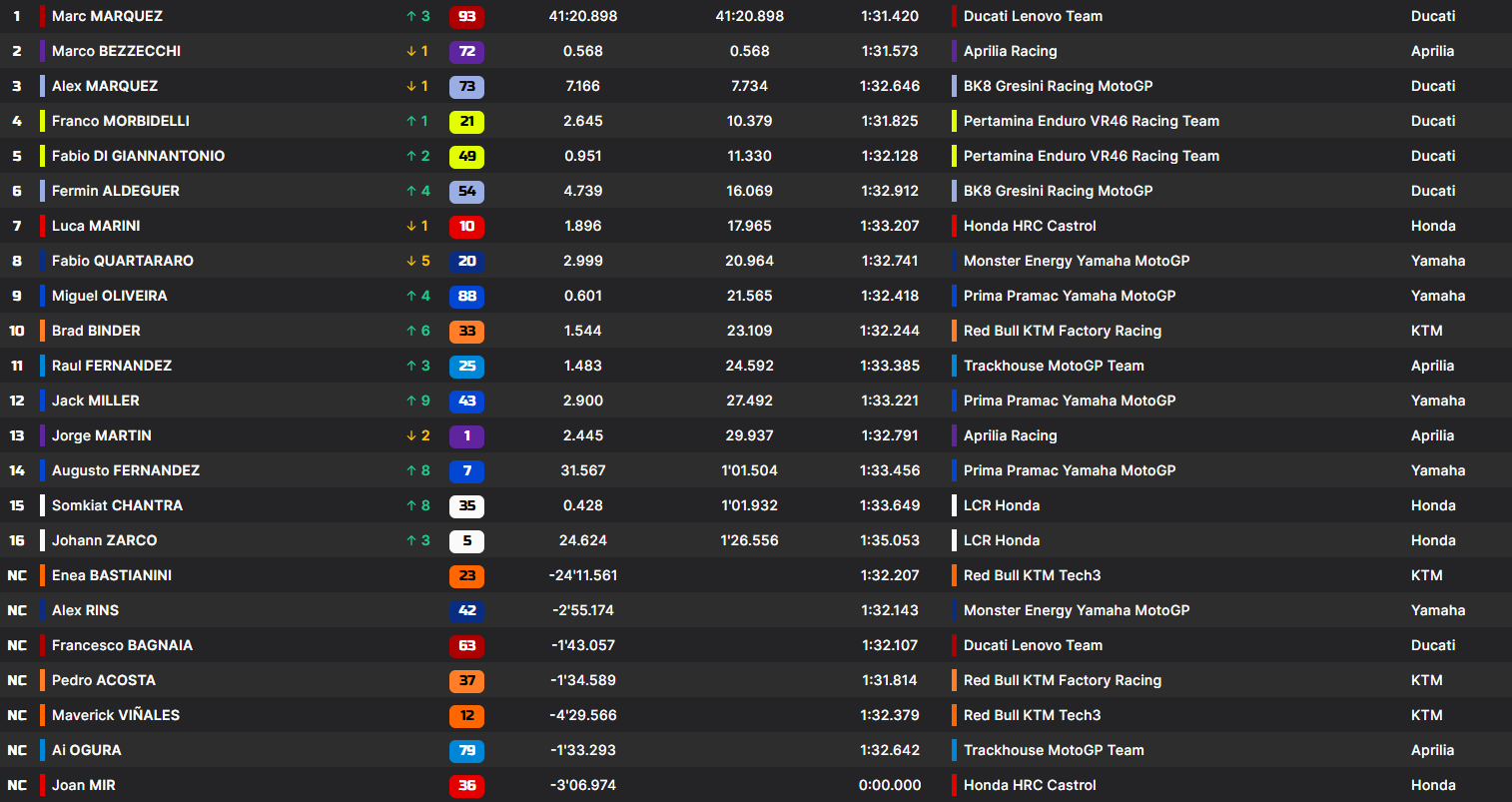Click the green up arrow beside Jack Miller

(410, 401)
